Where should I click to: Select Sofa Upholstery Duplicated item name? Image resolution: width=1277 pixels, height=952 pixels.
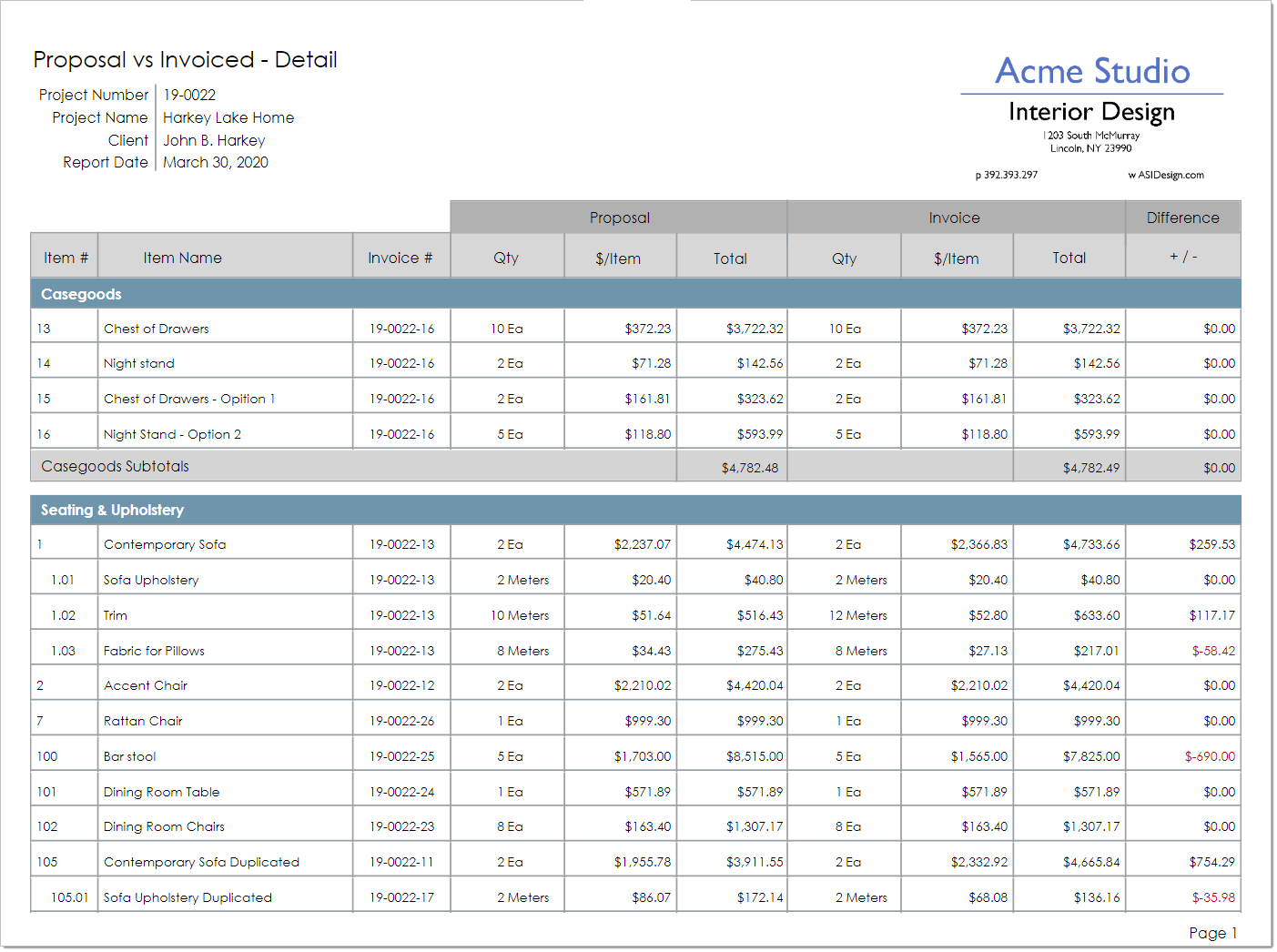point(187,897)
